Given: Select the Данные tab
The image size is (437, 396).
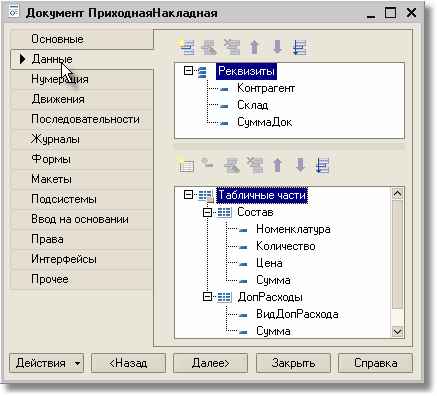Looking at the screenshot, I should point(82,59).
